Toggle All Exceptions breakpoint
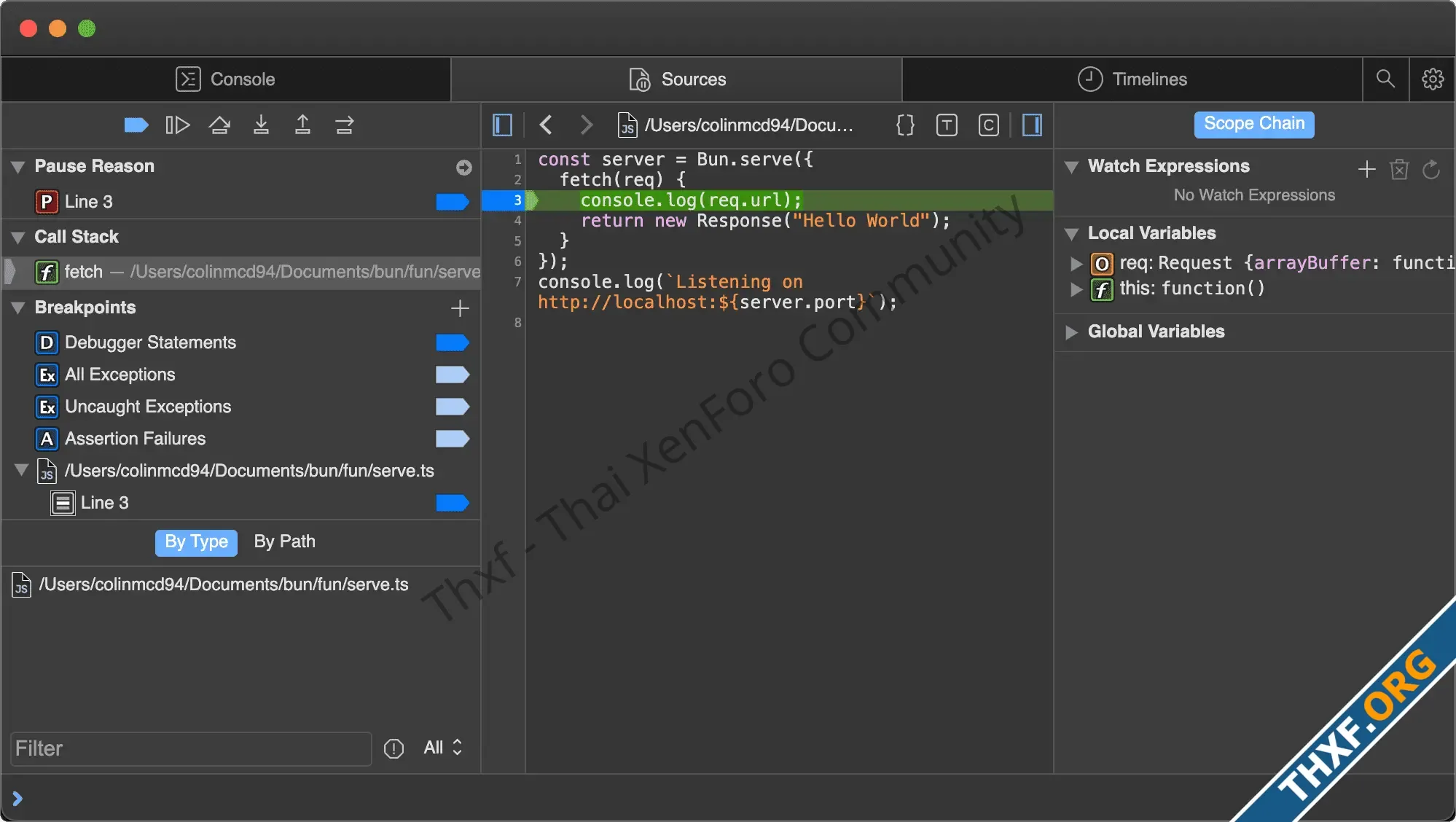Screen dimensions: 1456x822 pos(453,375)
